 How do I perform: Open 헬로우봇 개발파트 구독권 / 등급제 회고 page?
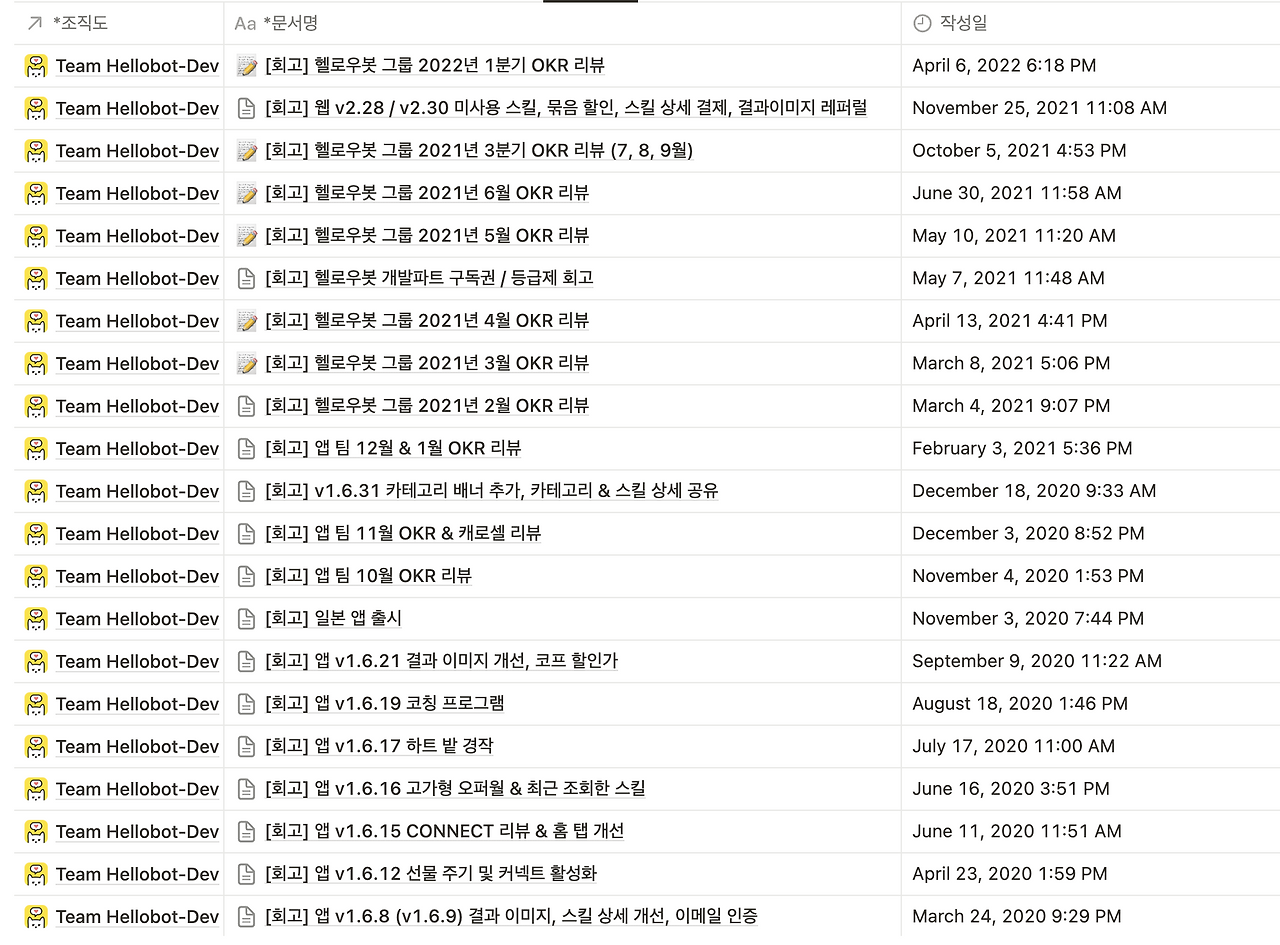[429, 278]
